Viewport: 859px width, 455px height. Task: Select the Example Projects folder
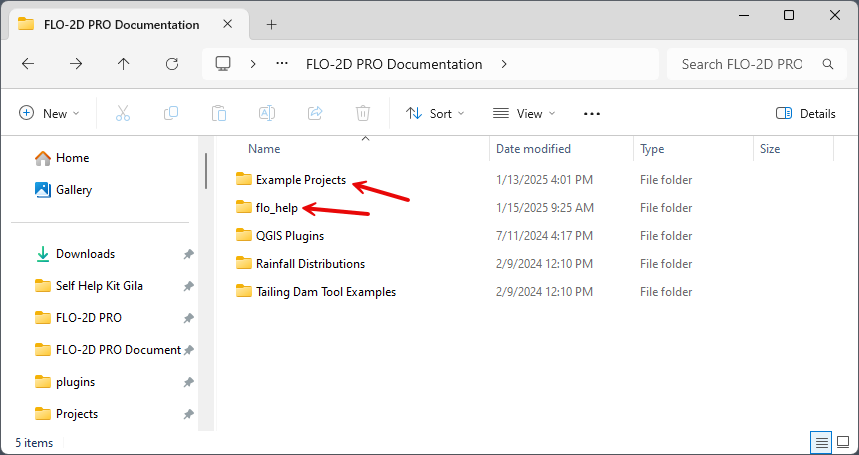pos(300,180)
